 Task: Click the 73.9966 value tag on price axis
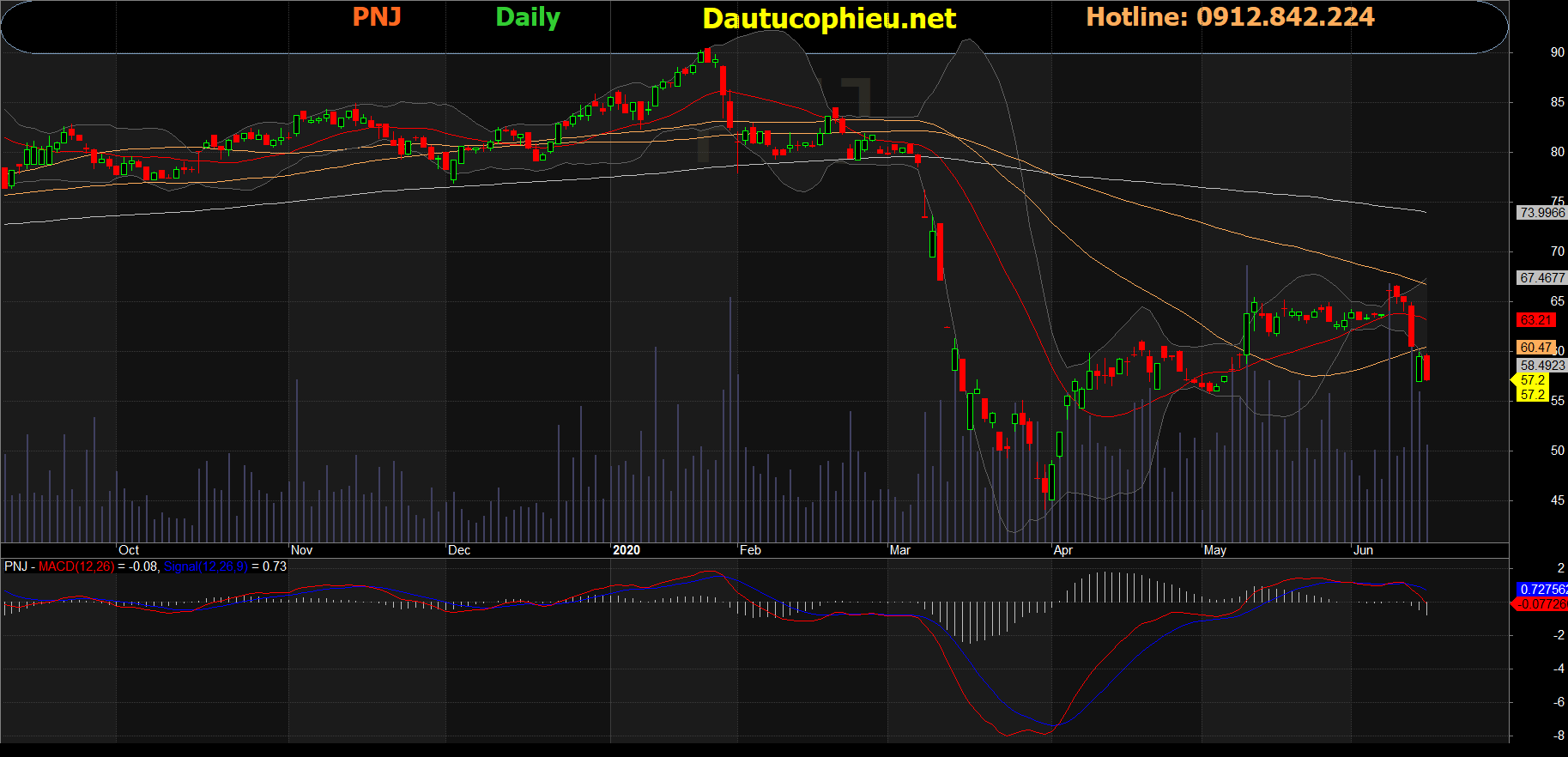point(1541,213)
